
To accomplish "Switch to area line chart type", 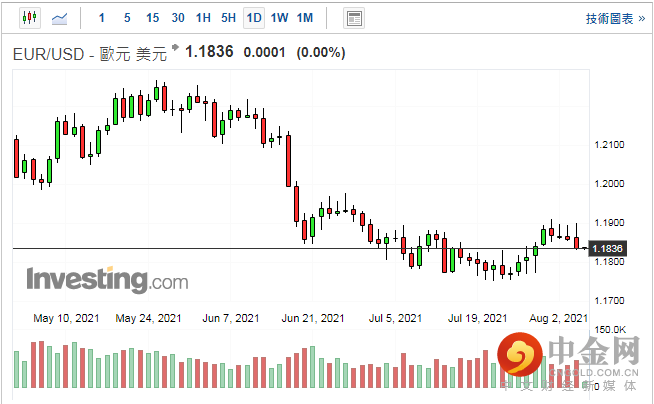I will (60, 18).
